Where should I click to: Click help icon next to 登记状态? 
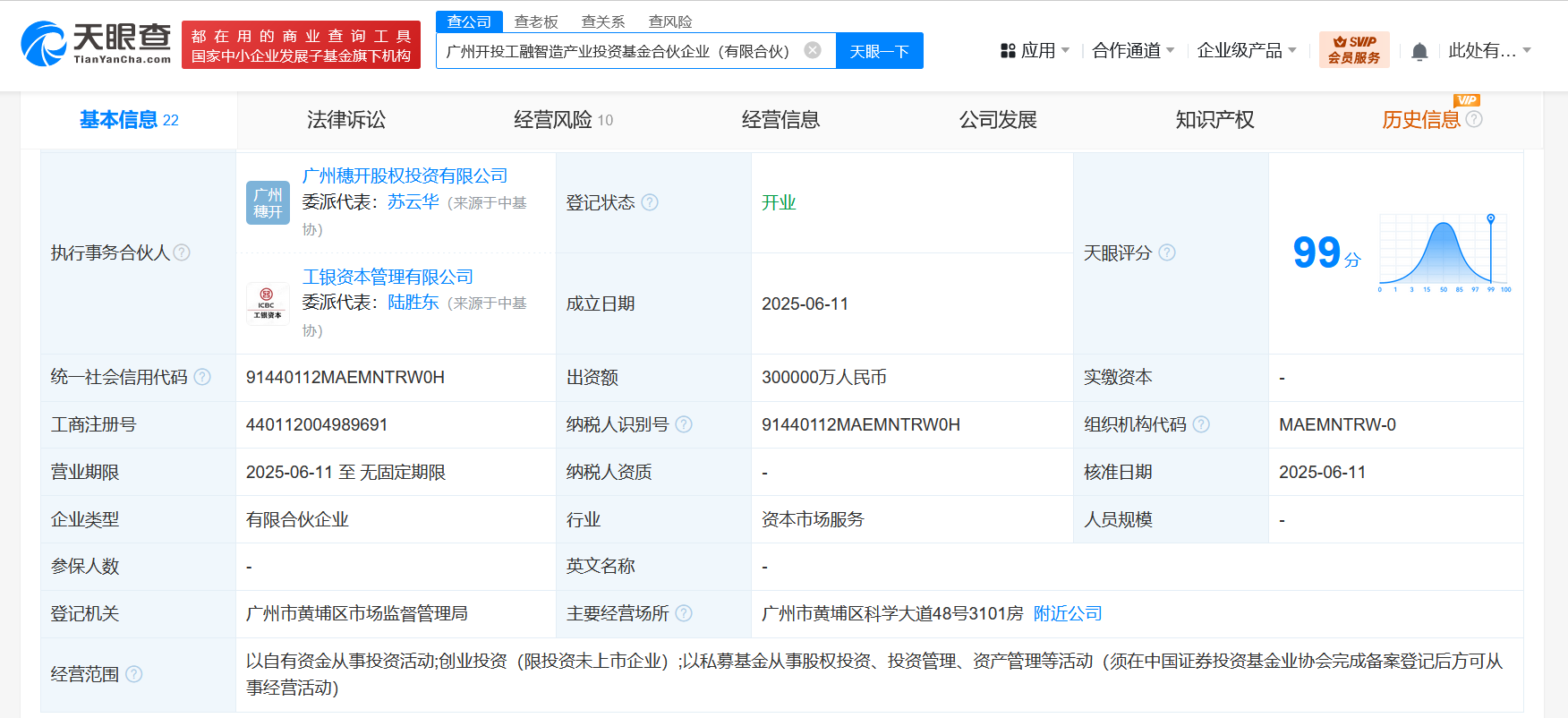tap(650, 202)
